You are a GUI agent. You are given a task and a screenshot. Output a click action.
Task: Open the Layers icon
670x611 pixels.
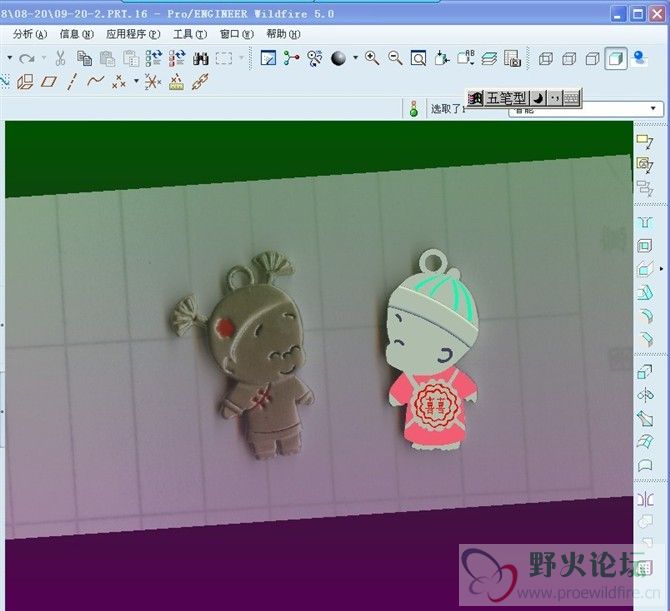(x=489, y=58)
